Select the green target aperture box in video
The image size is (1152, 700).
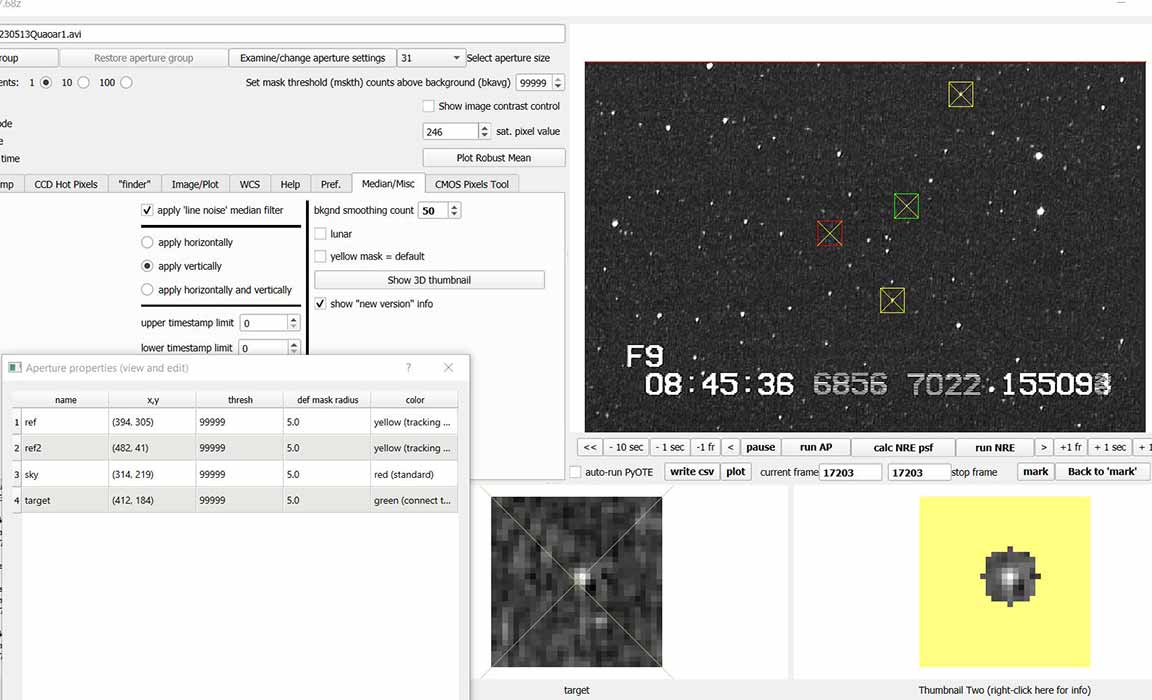(x=906, y=206)
